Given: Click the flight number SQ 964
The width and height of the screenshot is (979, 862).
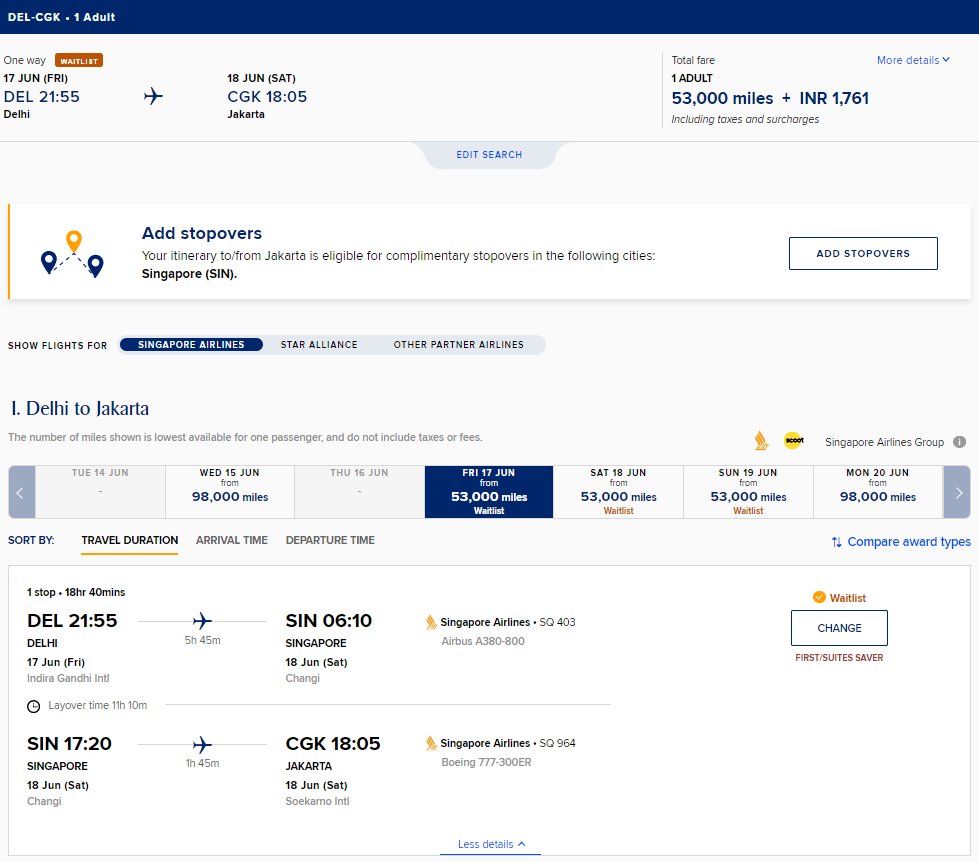Looking at the screenshot, I should [557, 743].
